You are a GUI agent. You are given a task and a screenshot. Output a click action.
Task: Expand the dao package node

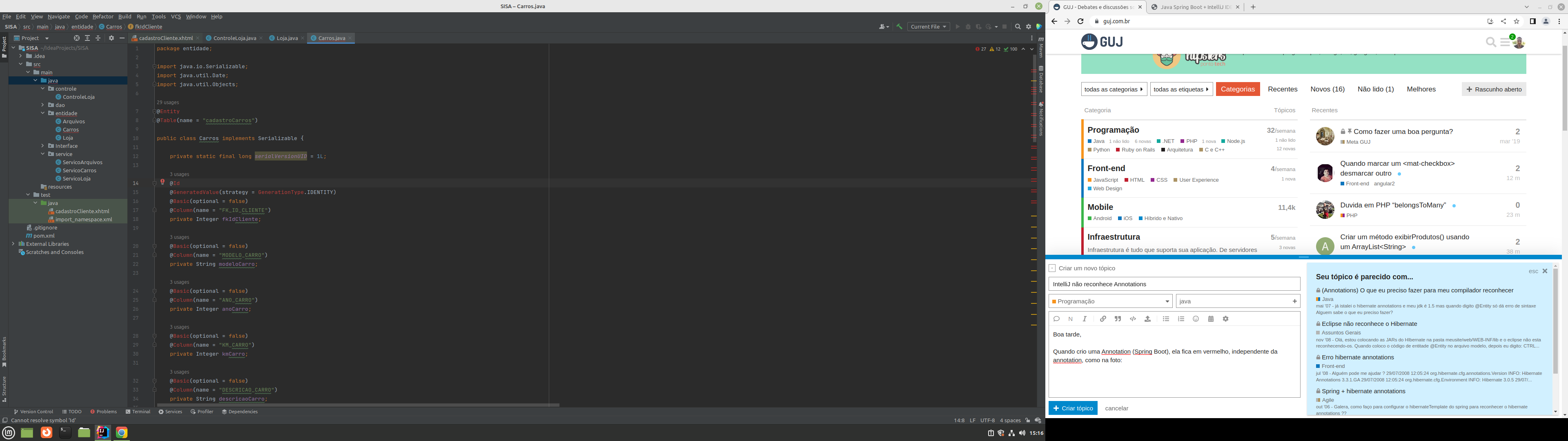tap(42, 105)
